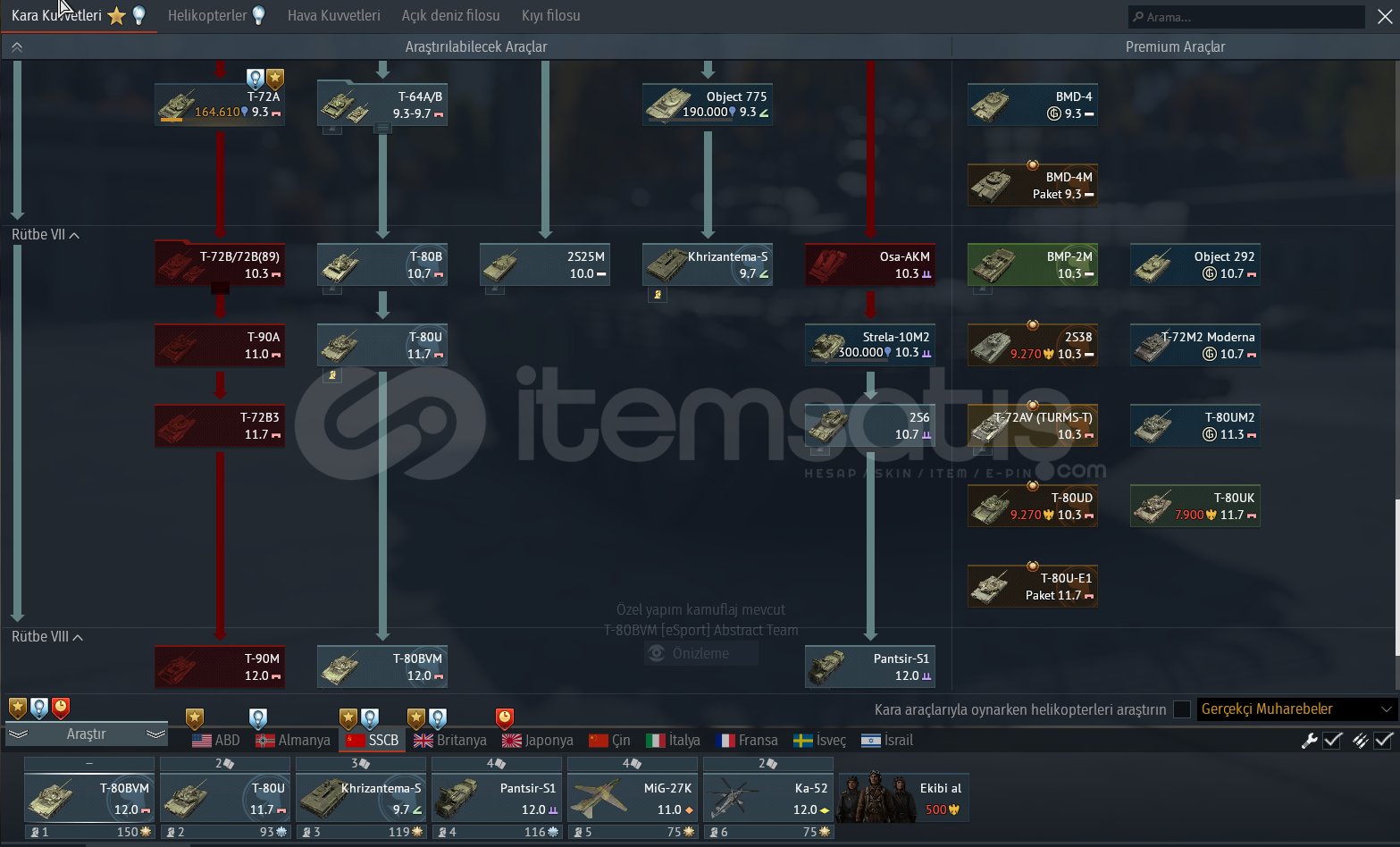Viewport: 1400px width, 847px height.
Task: Select T-80U in the research tree
Action: tap(382, 345)
